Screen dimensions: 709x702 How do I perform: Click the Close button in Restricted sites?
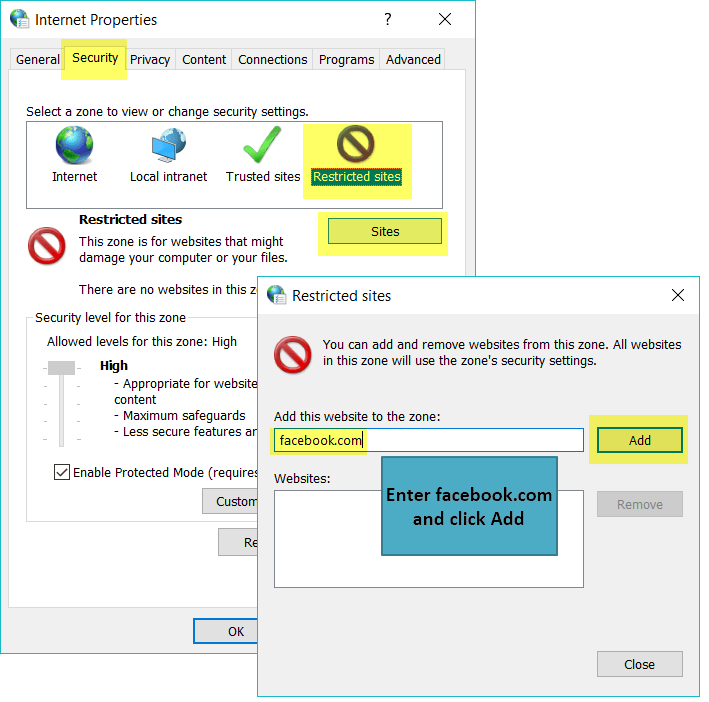tap(639, 664)
